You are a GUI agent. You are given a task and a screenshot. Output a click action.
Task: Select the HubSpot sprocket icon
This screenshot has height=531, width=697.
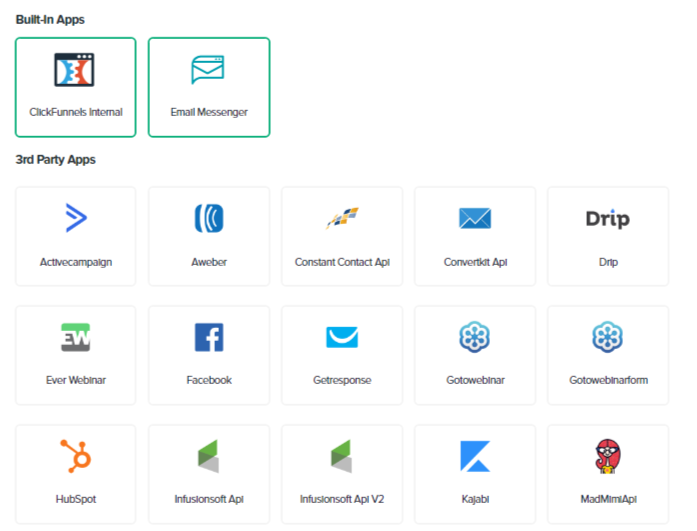click(x=76, y=456)
